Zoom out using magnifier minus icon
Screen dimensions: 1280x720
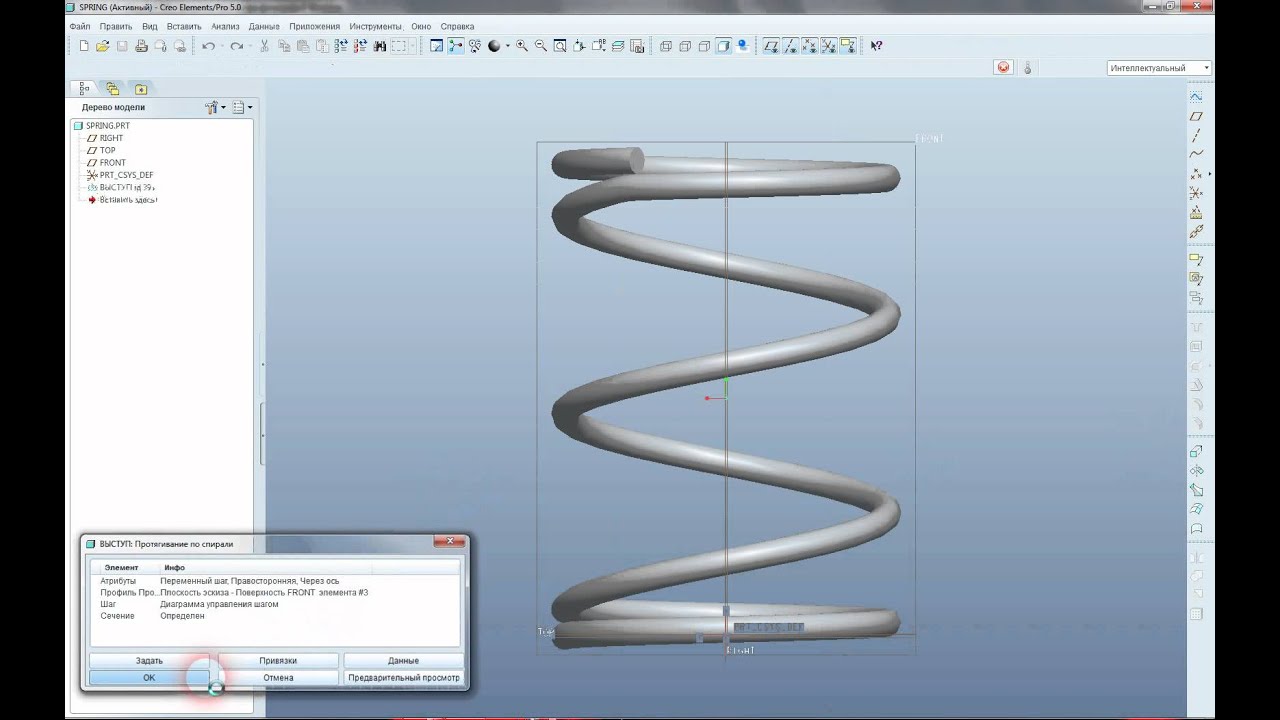540,46
